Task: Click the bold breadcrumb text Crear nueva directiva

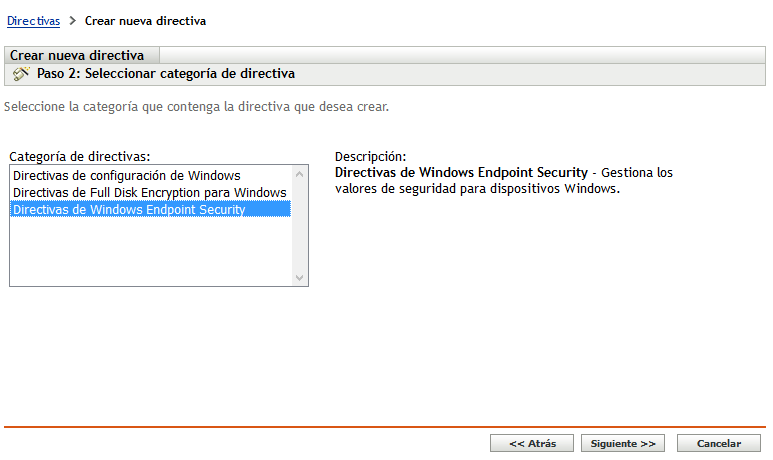Action: [x=145, y=21]
